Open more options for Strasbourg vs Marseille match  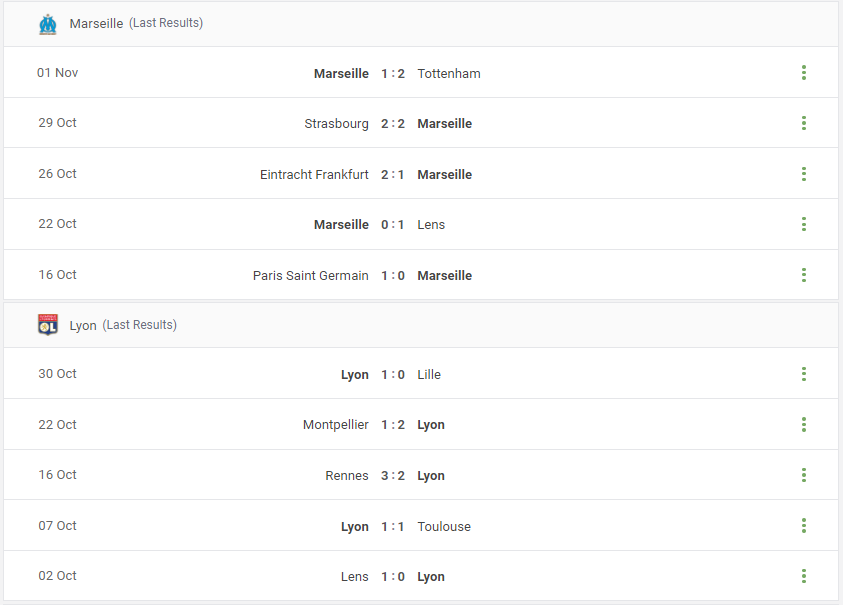[804, 123]
